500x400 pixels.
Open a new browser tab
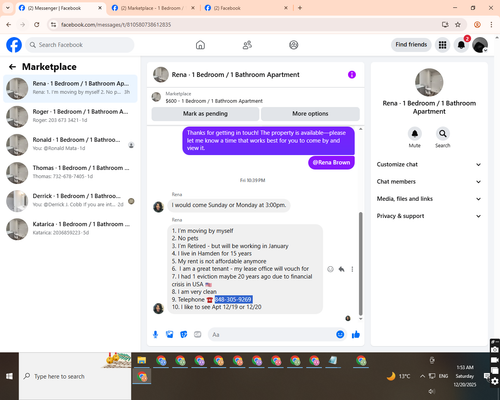click(300, 8)
